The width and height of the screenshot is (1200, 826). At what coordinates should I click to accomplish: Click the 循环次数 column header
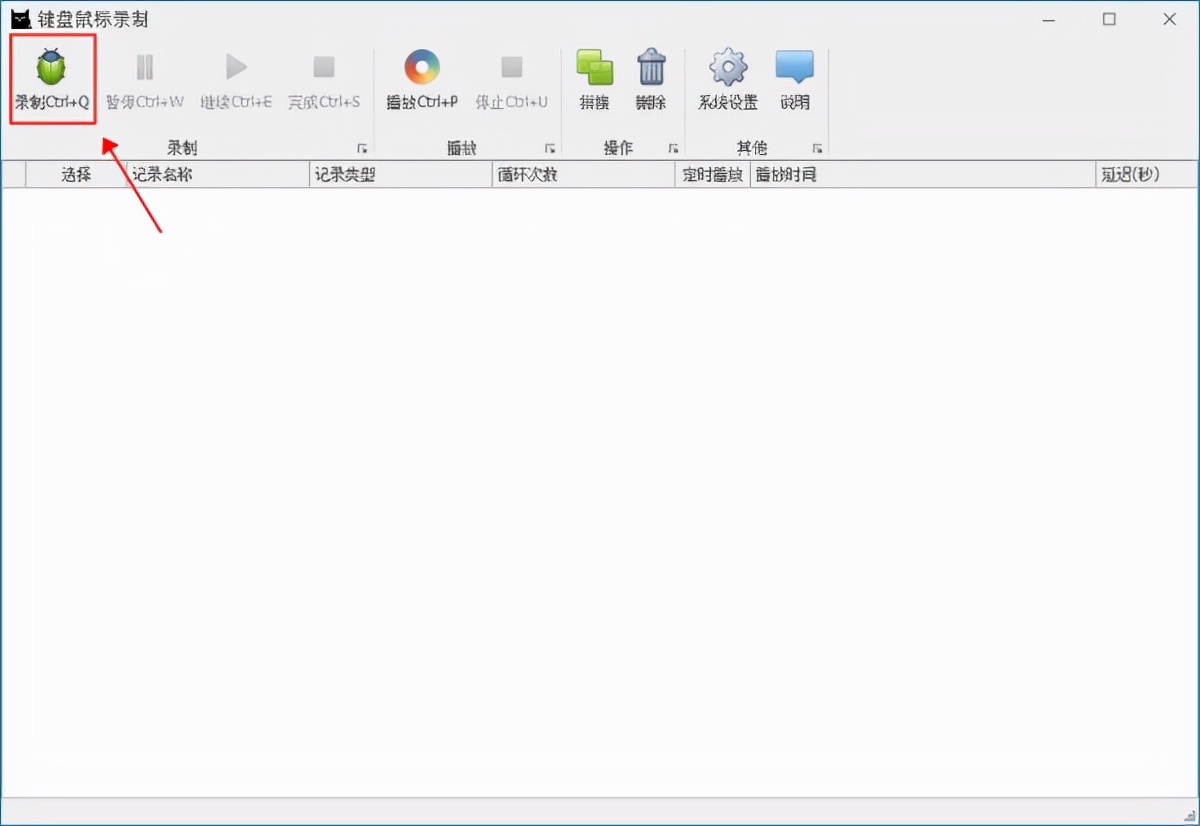pyautogui.click(x=527, y=173)
